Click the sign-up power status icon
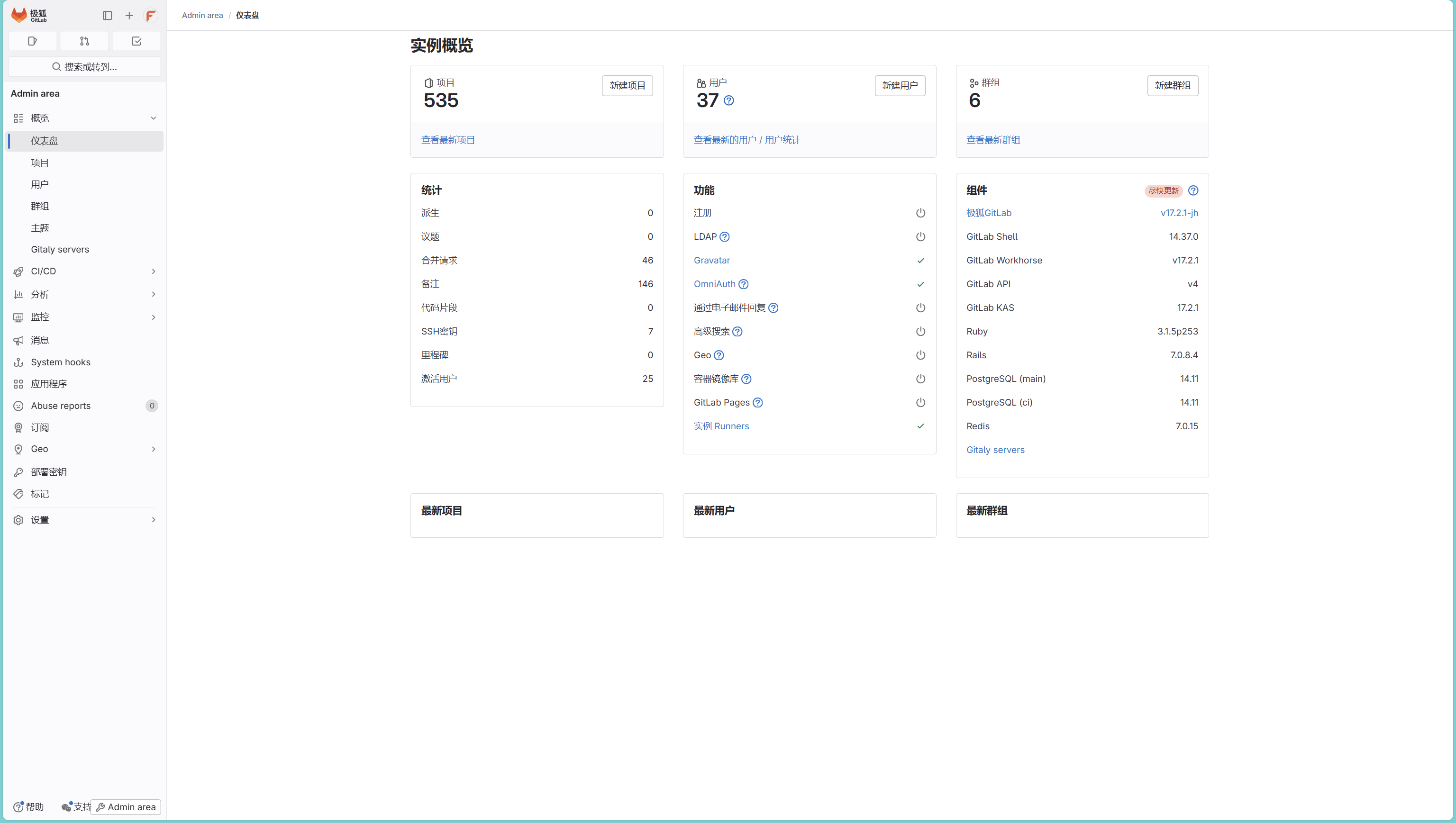Viewport: 1456px width, 823px height. (x=920, y=213)
